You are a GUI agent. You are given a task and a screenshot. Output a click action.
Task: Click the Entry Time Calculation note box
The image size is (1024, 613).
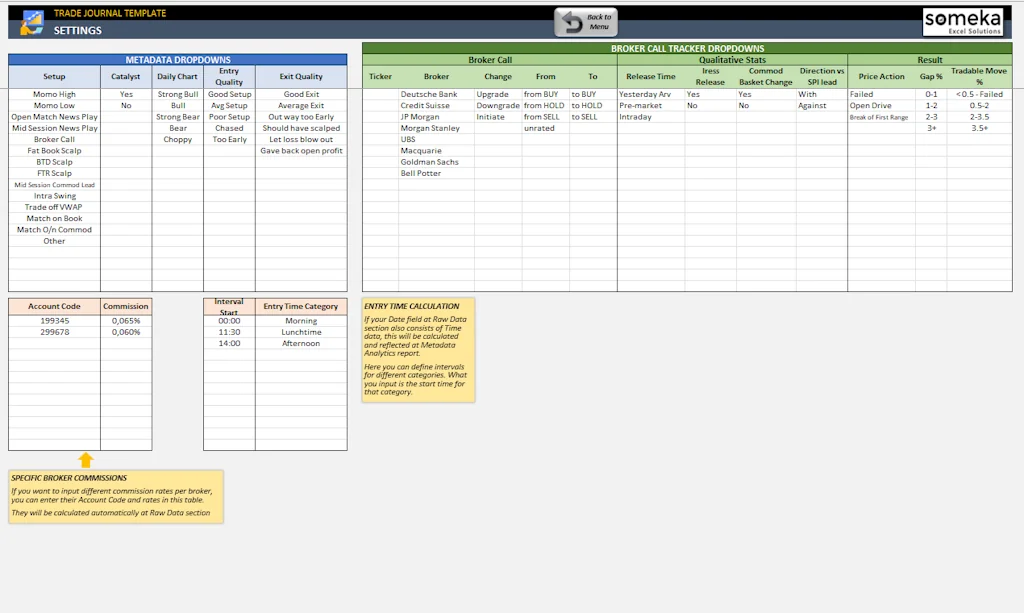(x=417, y=350)
